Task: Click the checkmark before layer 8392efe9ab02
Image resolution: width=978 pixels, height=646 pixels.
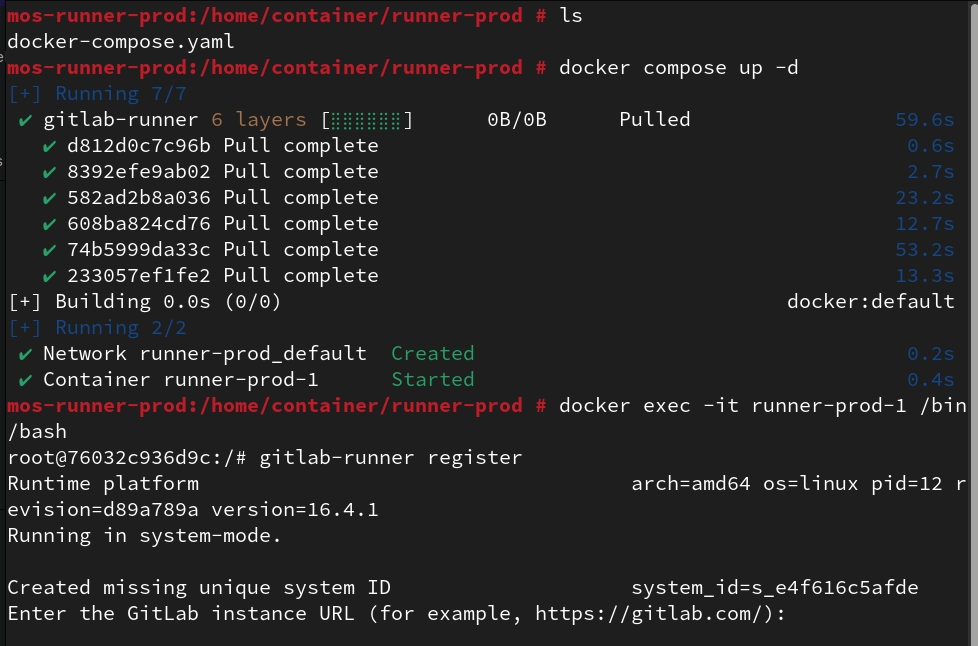Action: click(x=48, y=172)
